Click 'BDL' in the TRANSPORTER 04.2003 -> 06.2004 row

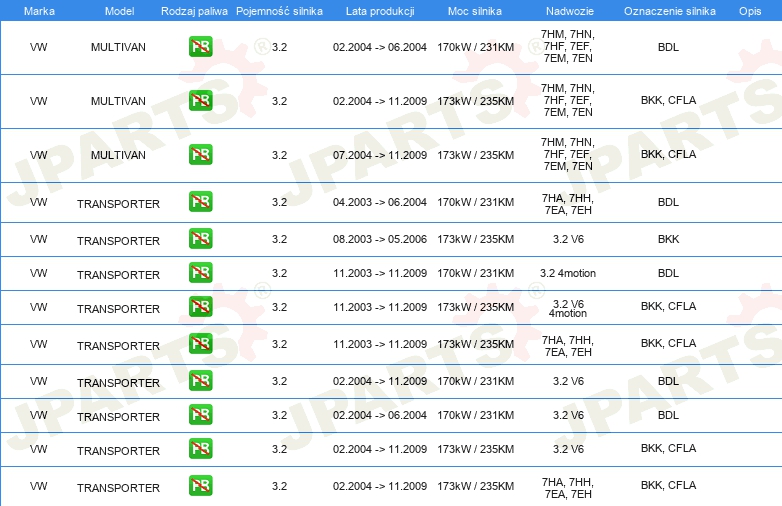(x=668, y=202)
